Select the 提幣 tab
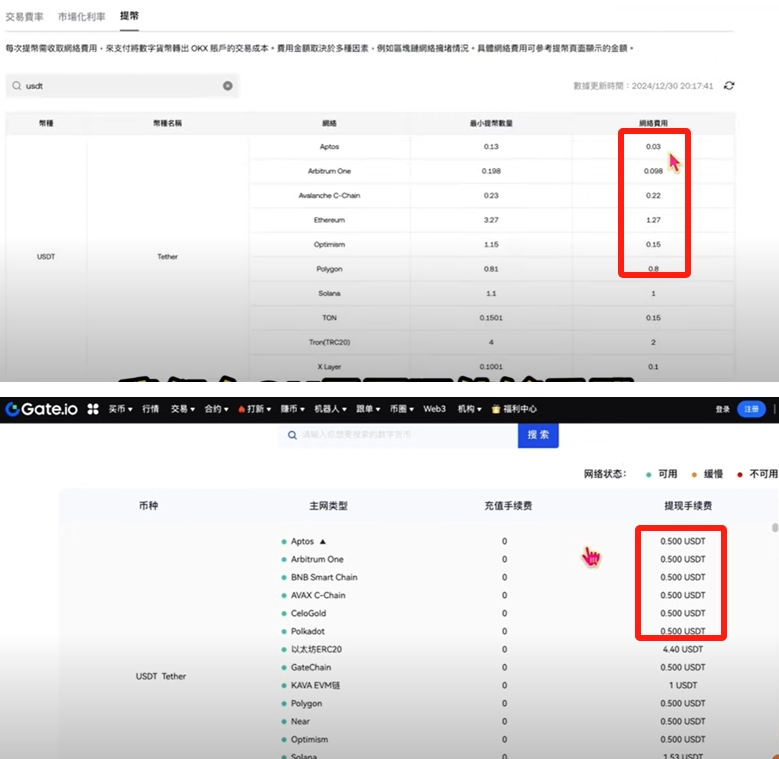This screenshot has height=759, width=779. (129, 16)
